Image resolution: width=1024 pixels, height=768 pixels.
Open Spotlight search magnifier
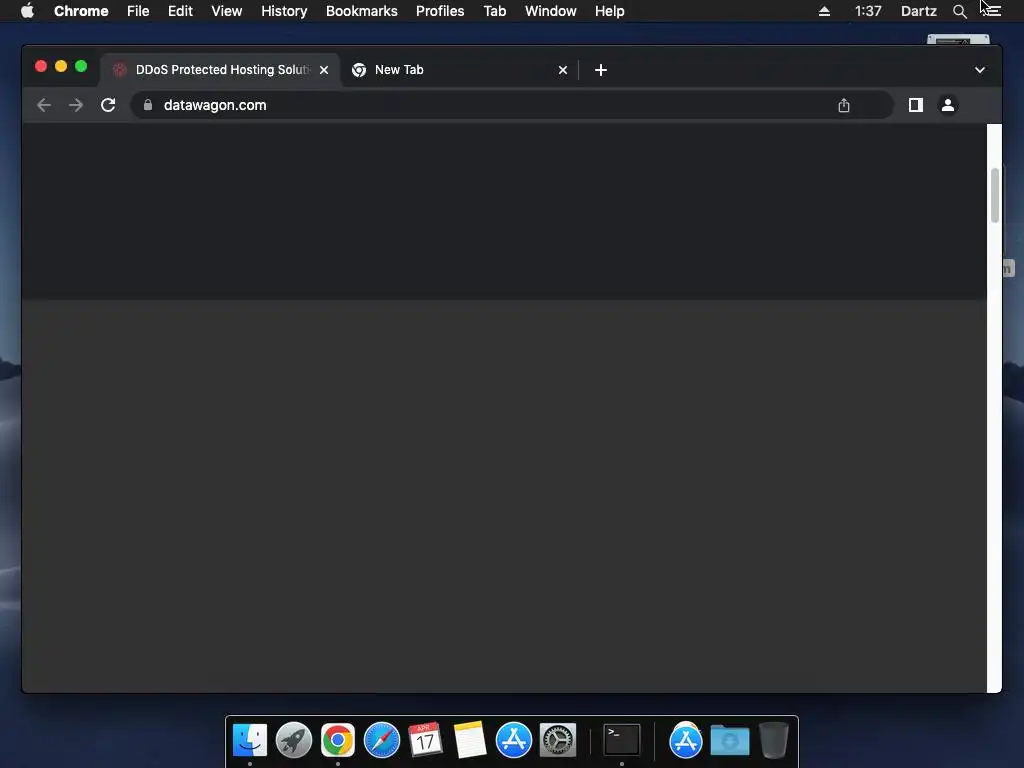[x=959, y=11]
